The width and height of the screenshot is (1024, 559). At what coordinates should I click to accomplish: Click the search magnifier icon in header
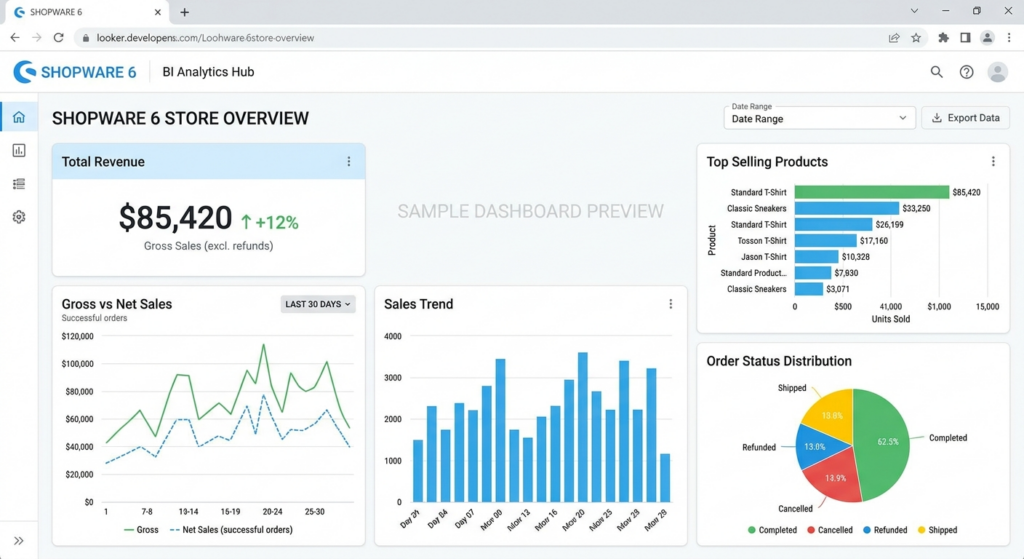point(936,72)
